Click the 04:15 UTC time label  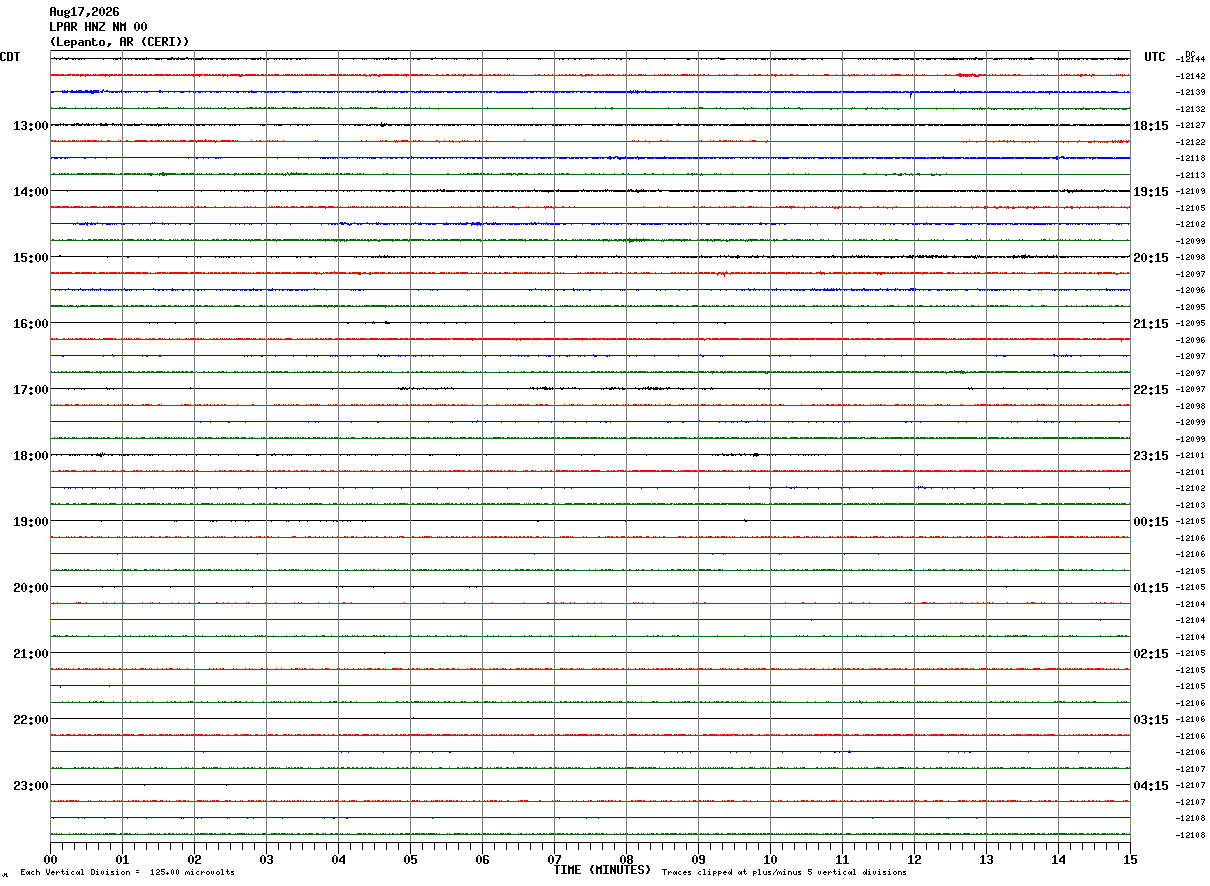point(1150,785)
